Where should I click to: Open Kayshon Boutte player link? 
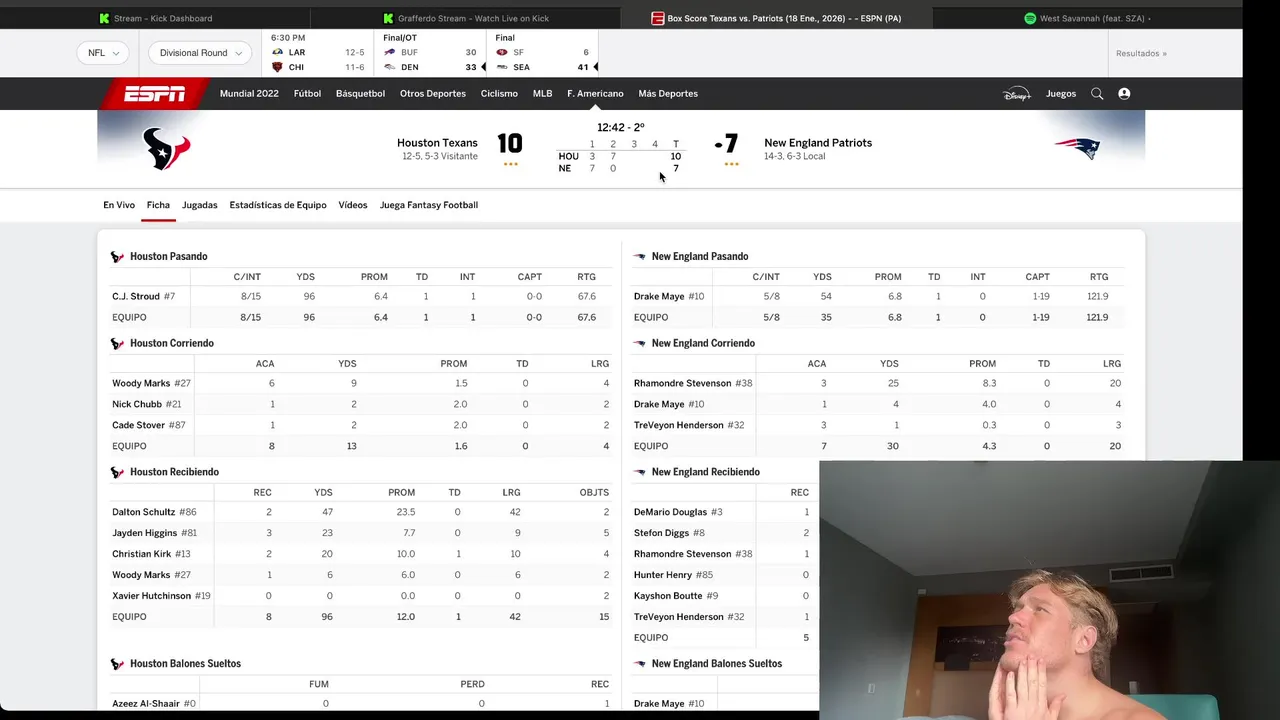[668, 597]
